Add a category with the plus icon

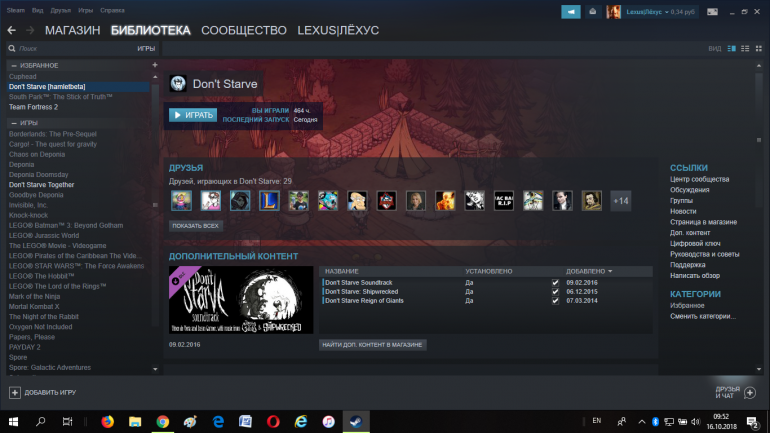tap(155, 65)
